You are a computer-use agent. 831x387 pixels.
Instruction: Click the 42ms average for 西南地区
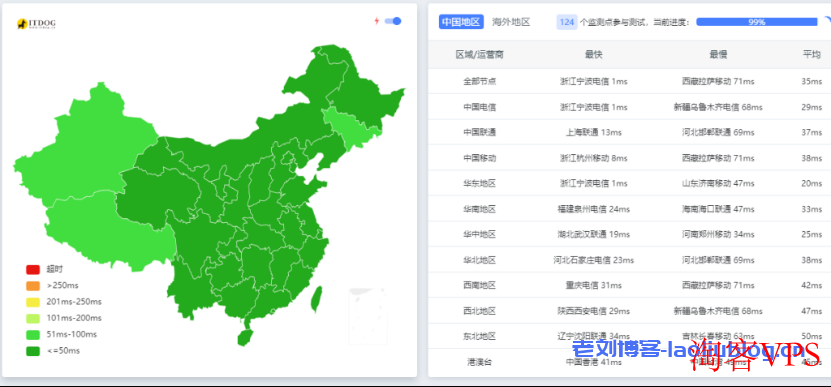pos(811,286)
